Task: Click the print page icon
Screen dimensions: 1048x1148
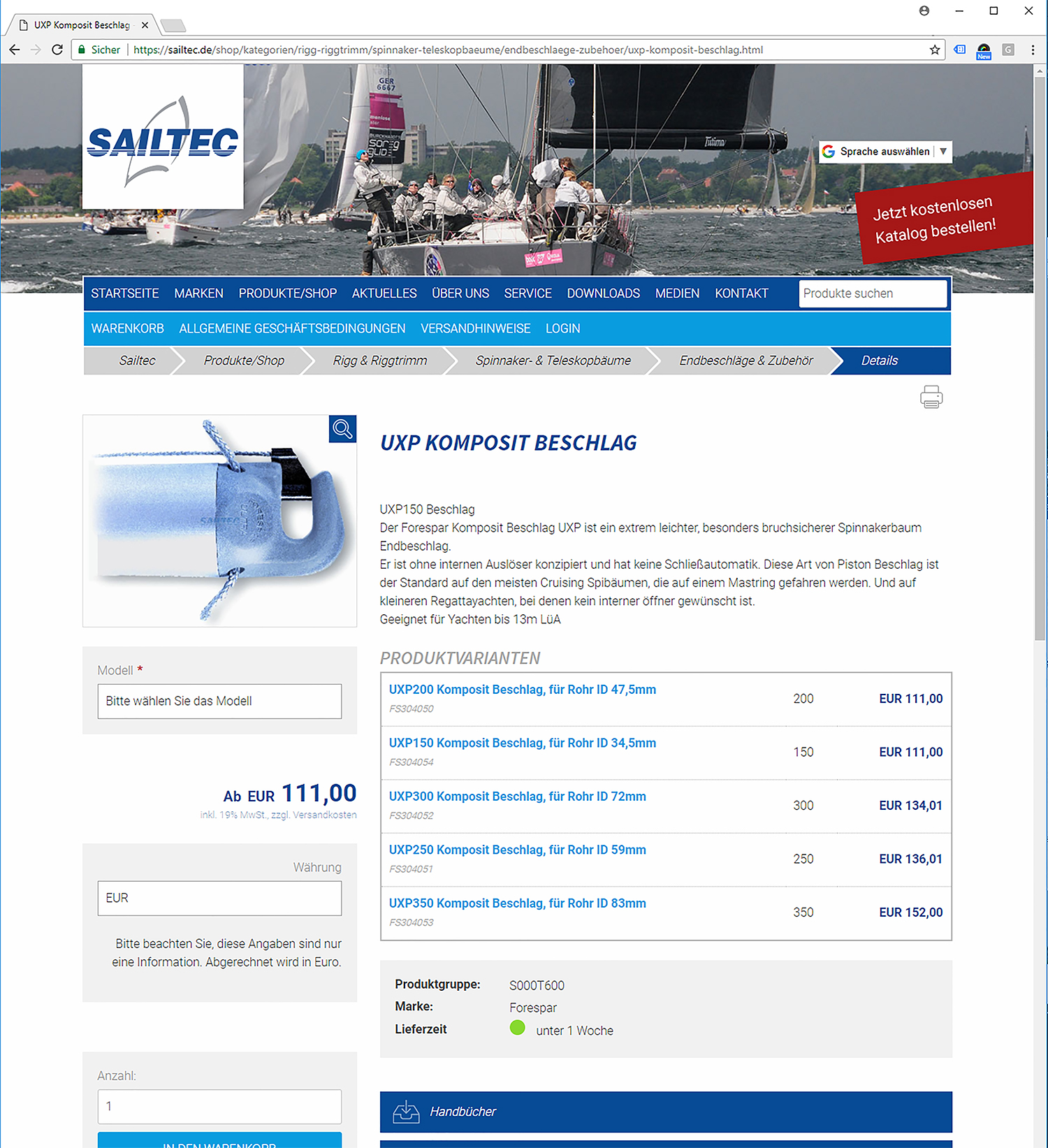Action: coord(931,397)
